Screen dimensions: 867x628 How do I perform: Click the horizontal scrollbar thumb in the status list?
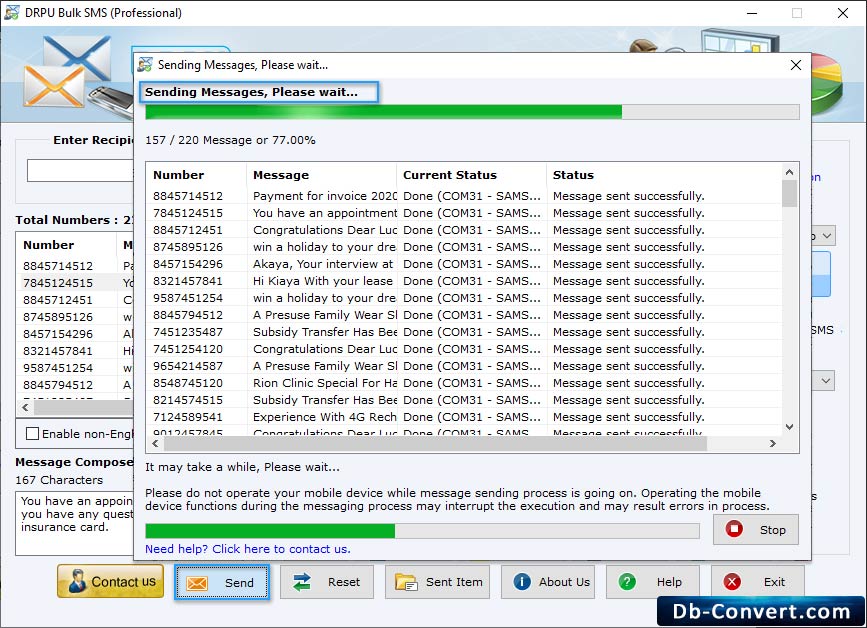435,443
